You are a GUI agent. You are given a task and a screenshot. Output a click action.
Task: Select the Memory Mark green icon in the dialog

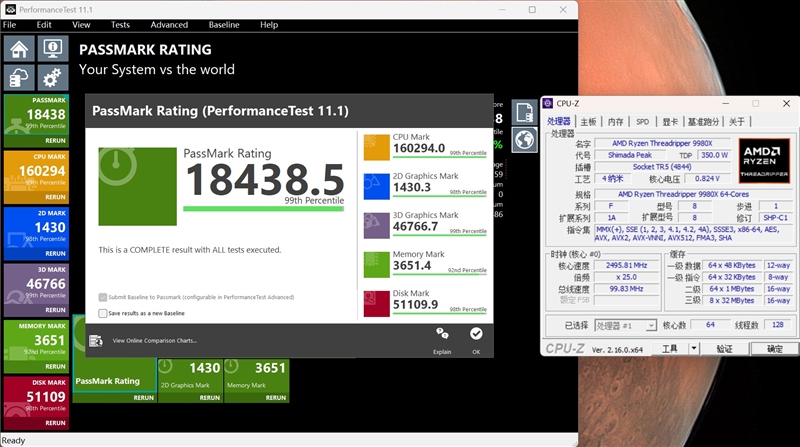click(x=377, y=265)
